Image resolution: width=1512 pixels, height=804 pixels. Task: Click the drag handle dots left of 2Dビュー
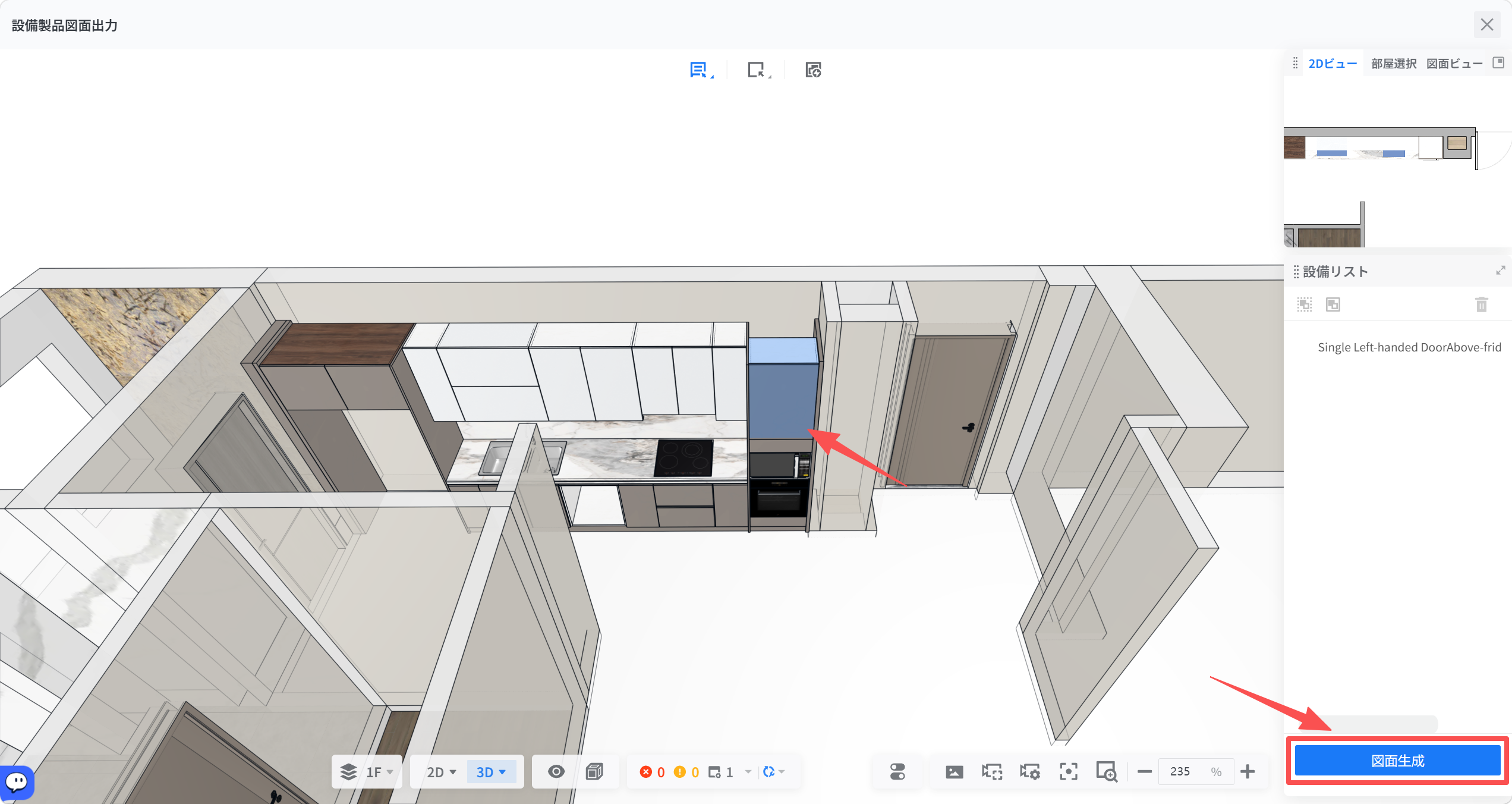click(1295, 63)
